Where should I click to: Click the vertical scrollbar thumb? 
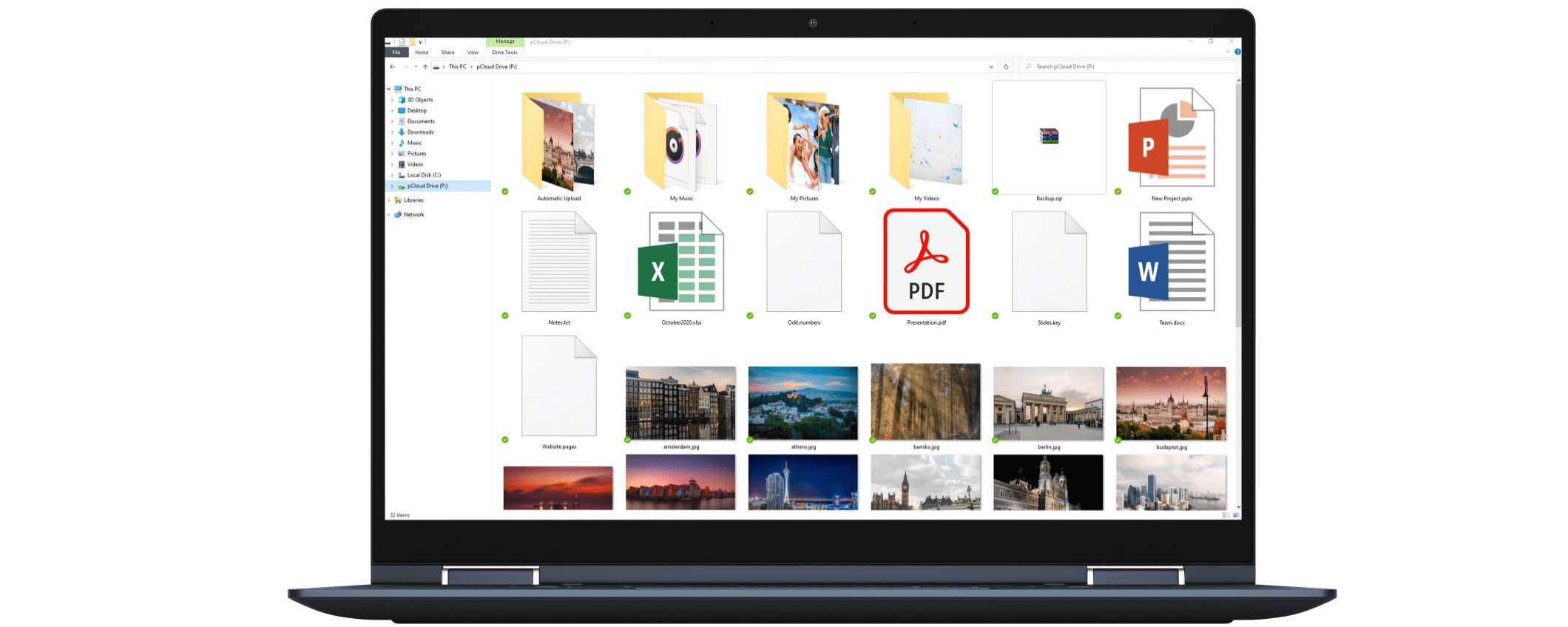pyautogui.click(x=1238, y=206)
